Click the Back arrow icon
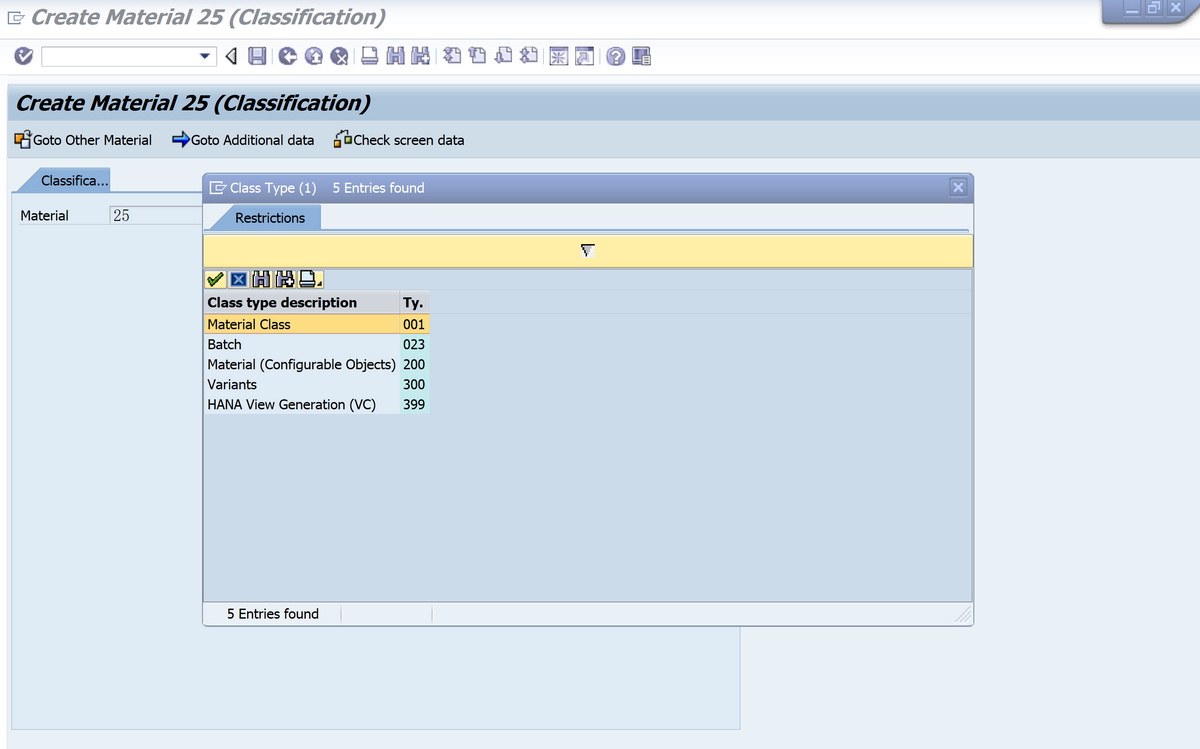Viewport: 1200px width, 749px height. pyautogui.click(x=231, y=56)
